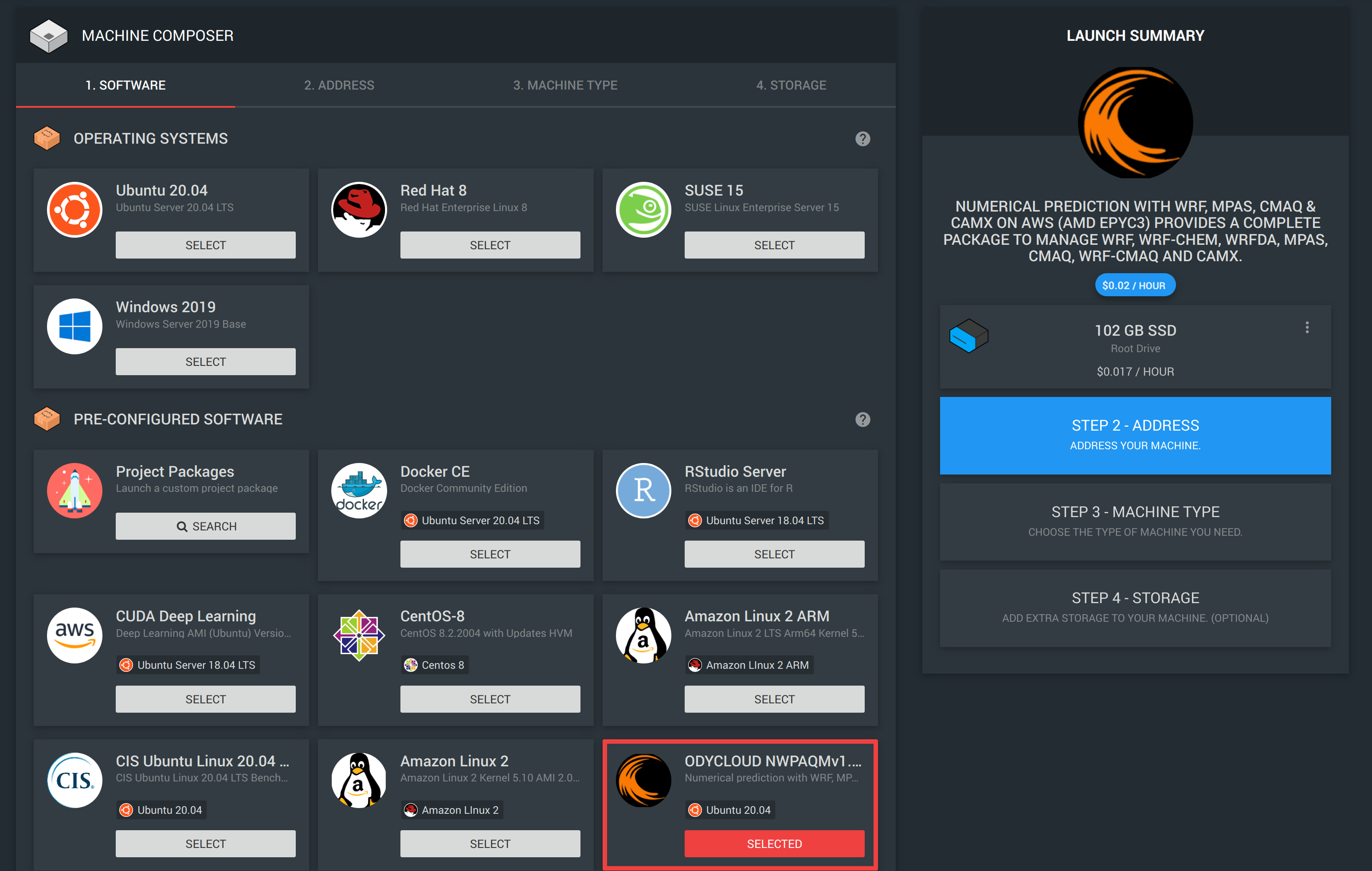Click the Ubuntu 20.04 logo icon
Image resolution: width=1372 pixels, height=871 pixels.
(x=74, y=210)
